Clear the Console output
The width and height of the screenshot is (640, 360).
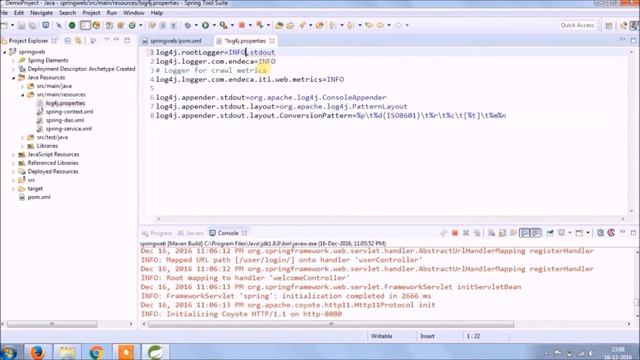click(491, 233)
